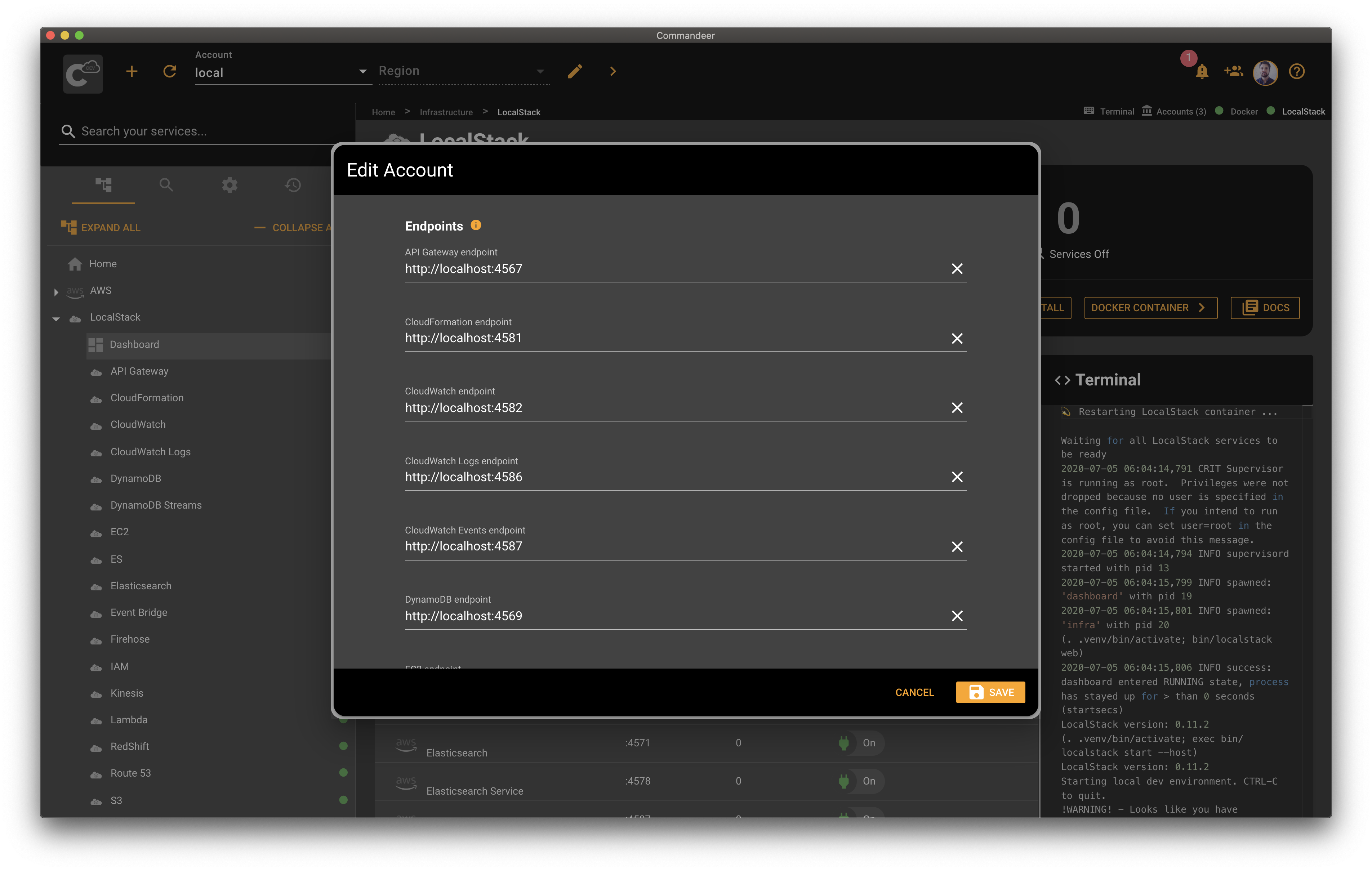Open Terminal from the status bar

1109,112
